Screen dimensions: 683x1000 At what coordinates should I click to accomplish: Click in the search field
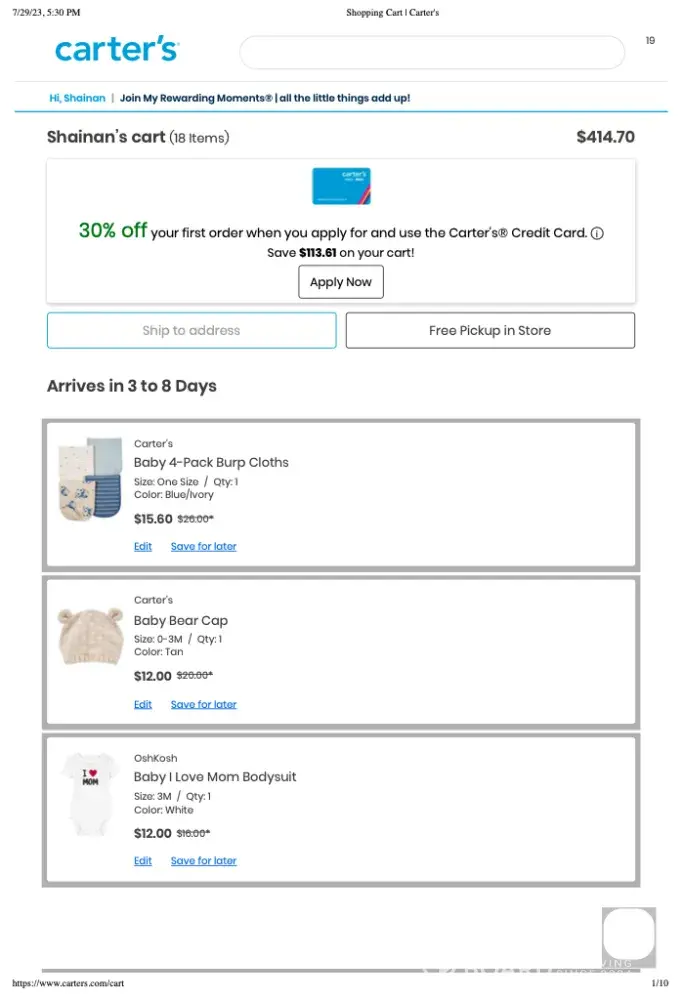432,53
